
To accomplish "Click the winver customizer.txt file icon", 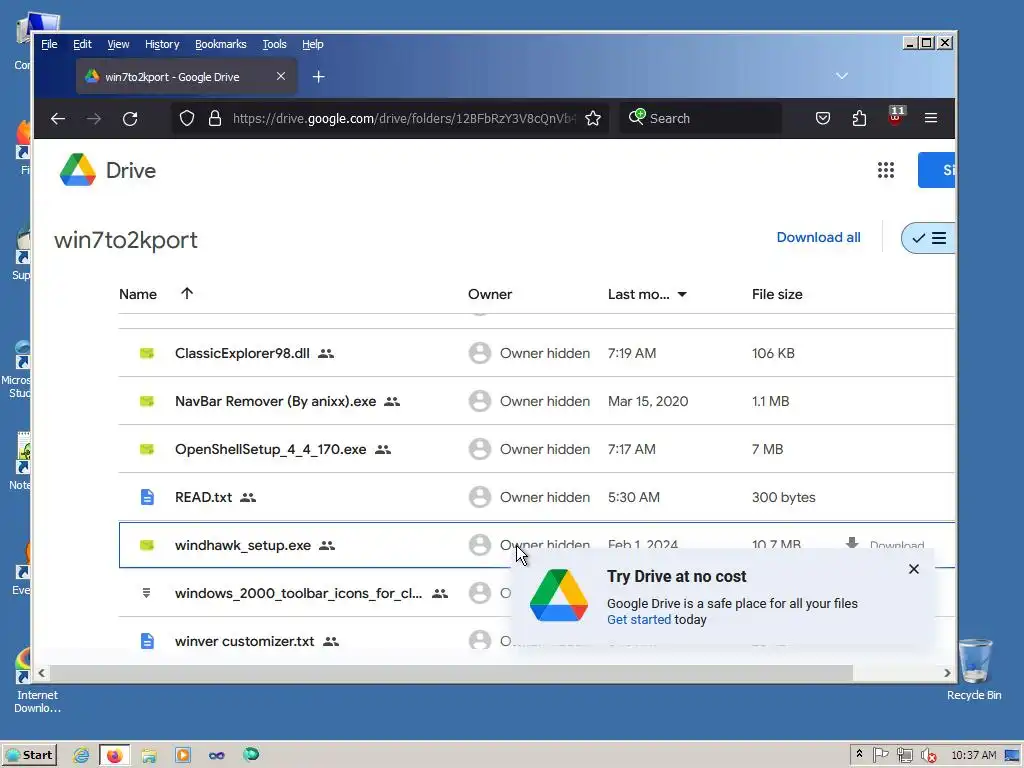I will point(148,641).
